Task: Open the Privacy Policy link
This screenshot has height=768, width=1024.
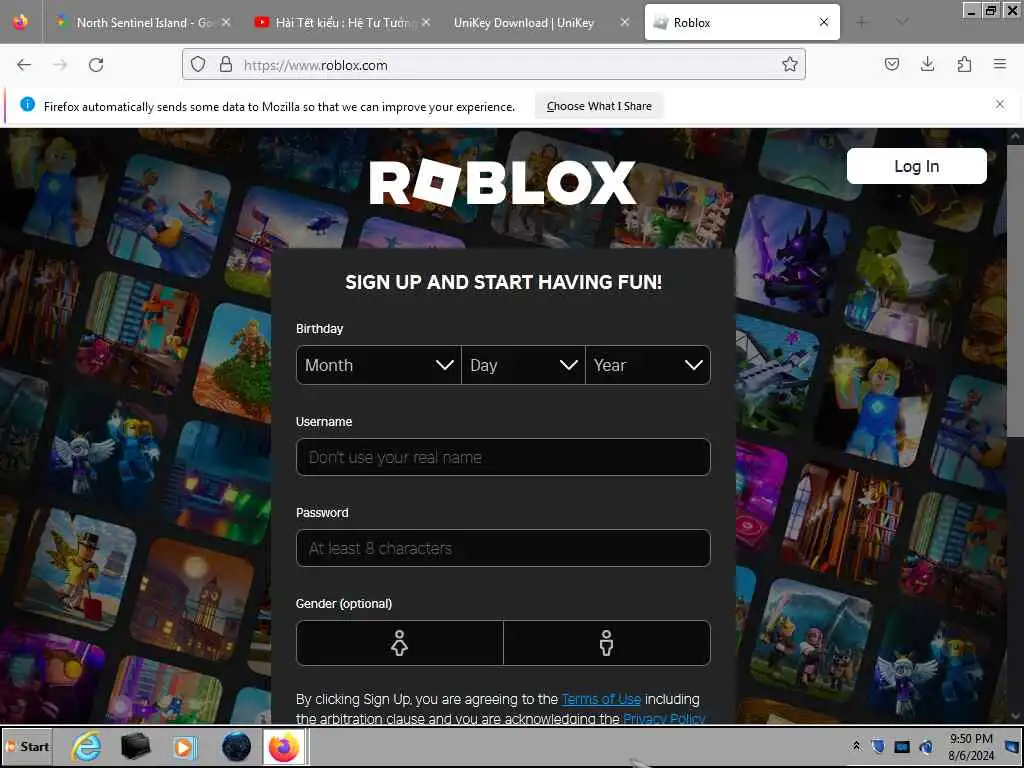Action: 664,718
